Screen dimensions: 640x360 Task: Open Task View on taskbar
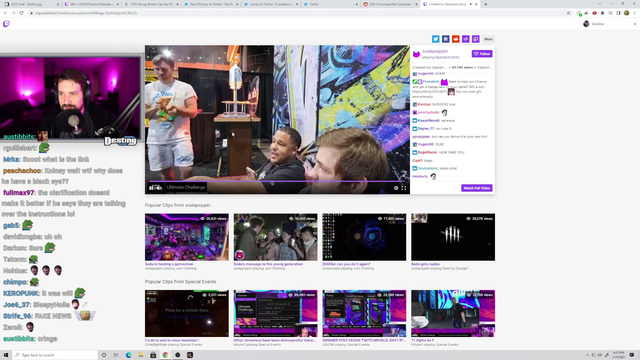116,355
